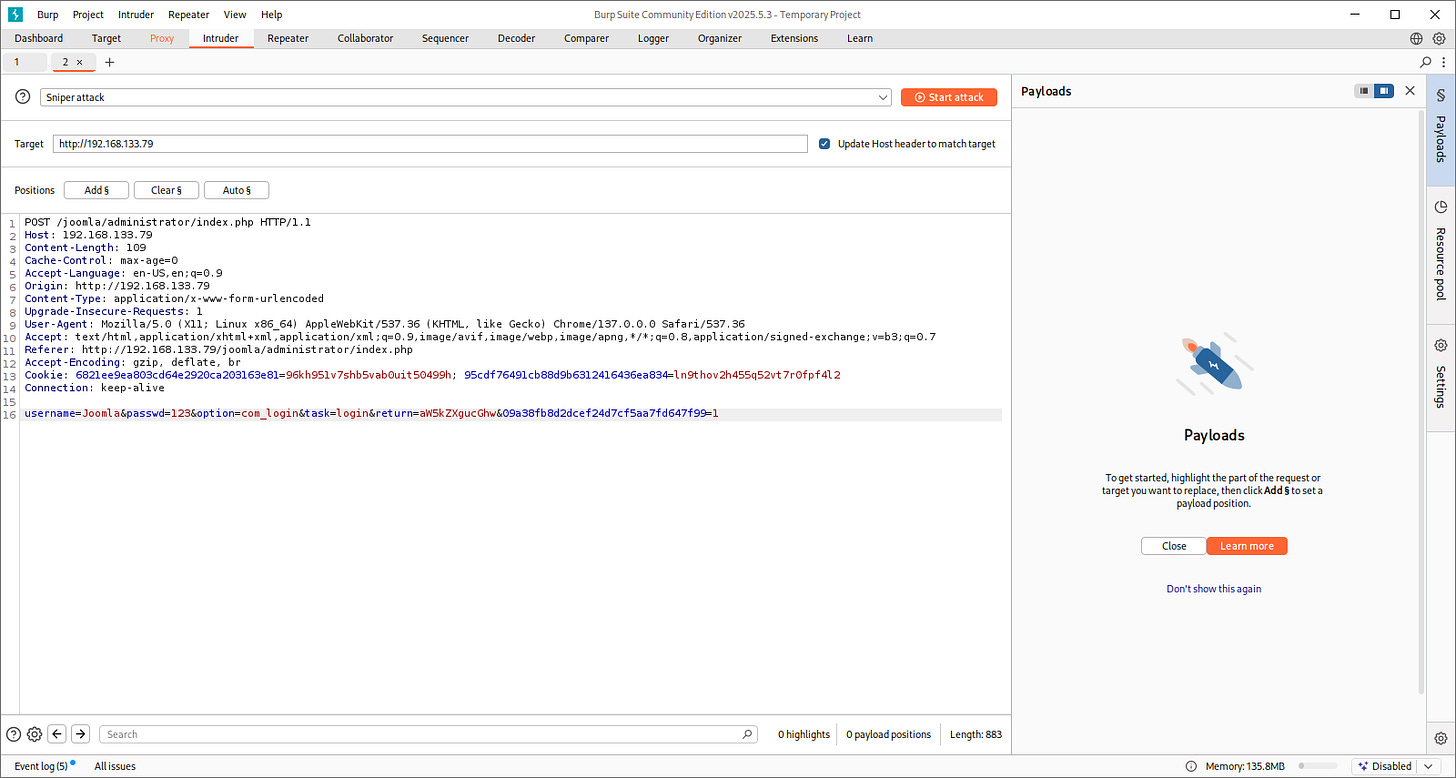1456x778 pixels.
Task: Click the Memory usage indicator
Action: (x=1245, y=766)
